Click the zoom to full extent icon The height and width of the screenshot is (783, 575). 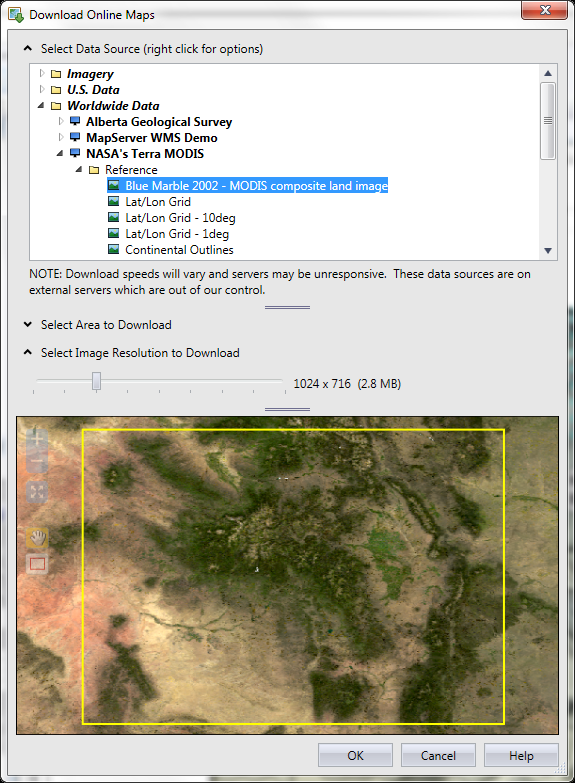coord(37,492)
